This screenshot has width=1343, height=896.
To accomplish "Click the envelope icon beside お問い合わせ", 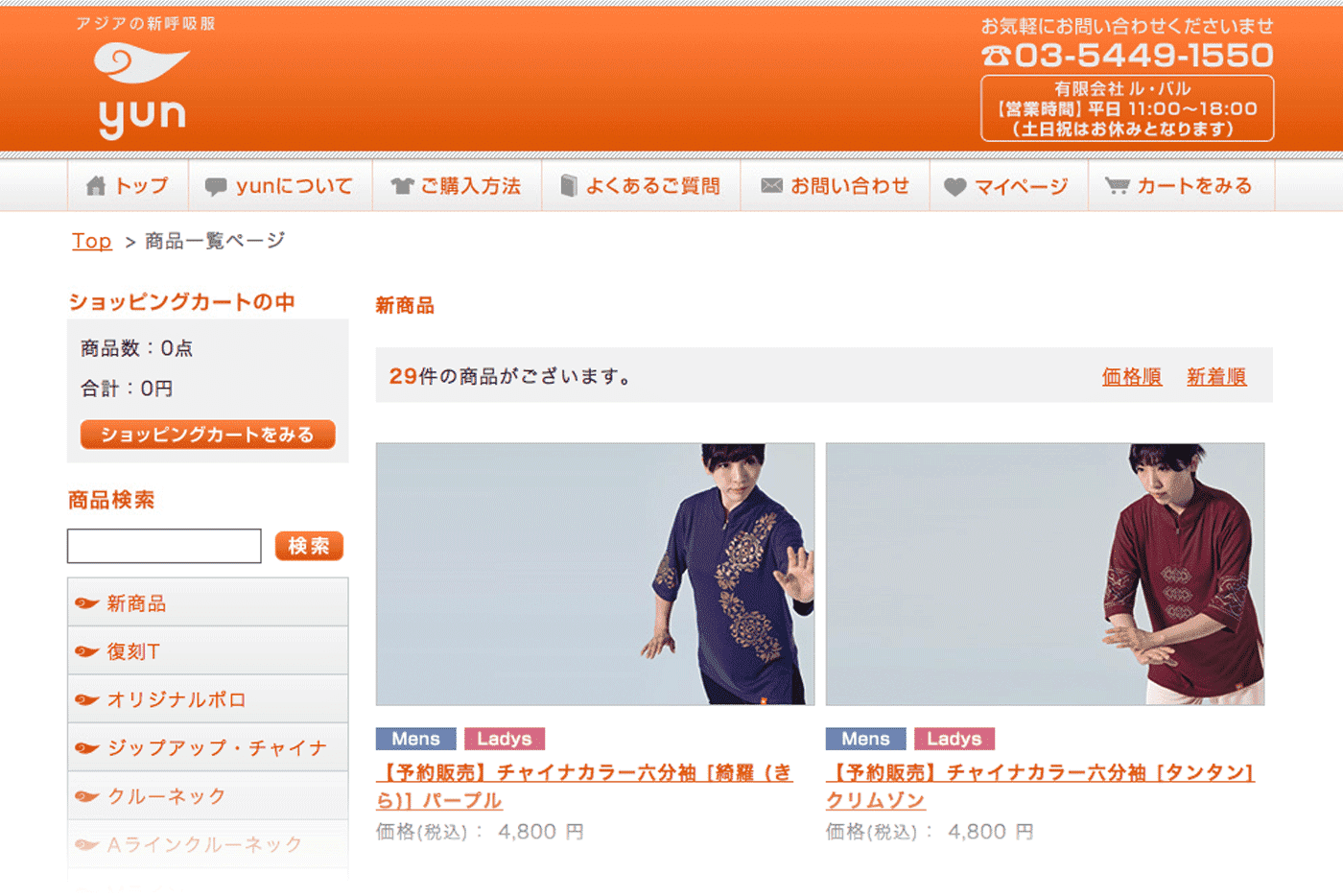I will [x=771, y=186].
